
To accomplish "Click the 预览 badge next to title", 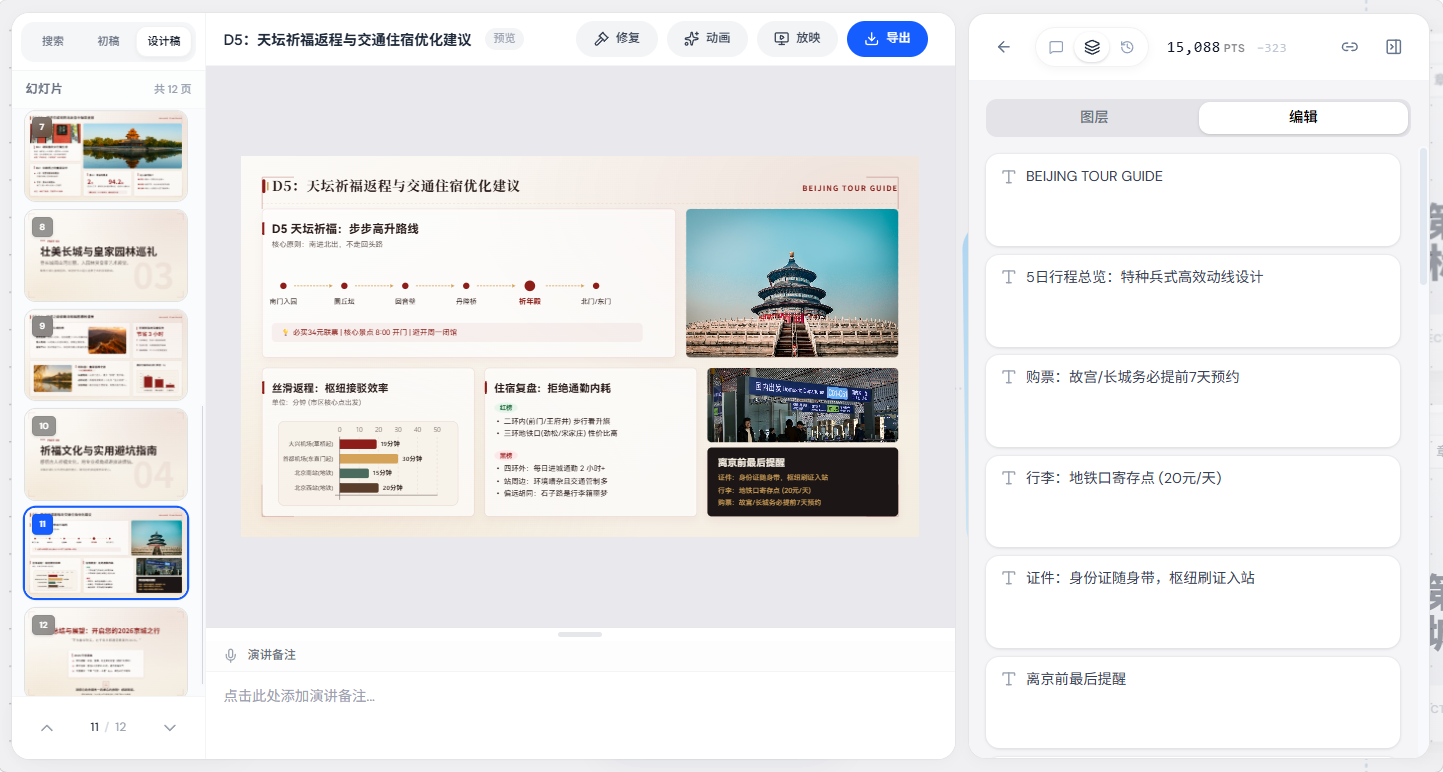I will point(504,39).
